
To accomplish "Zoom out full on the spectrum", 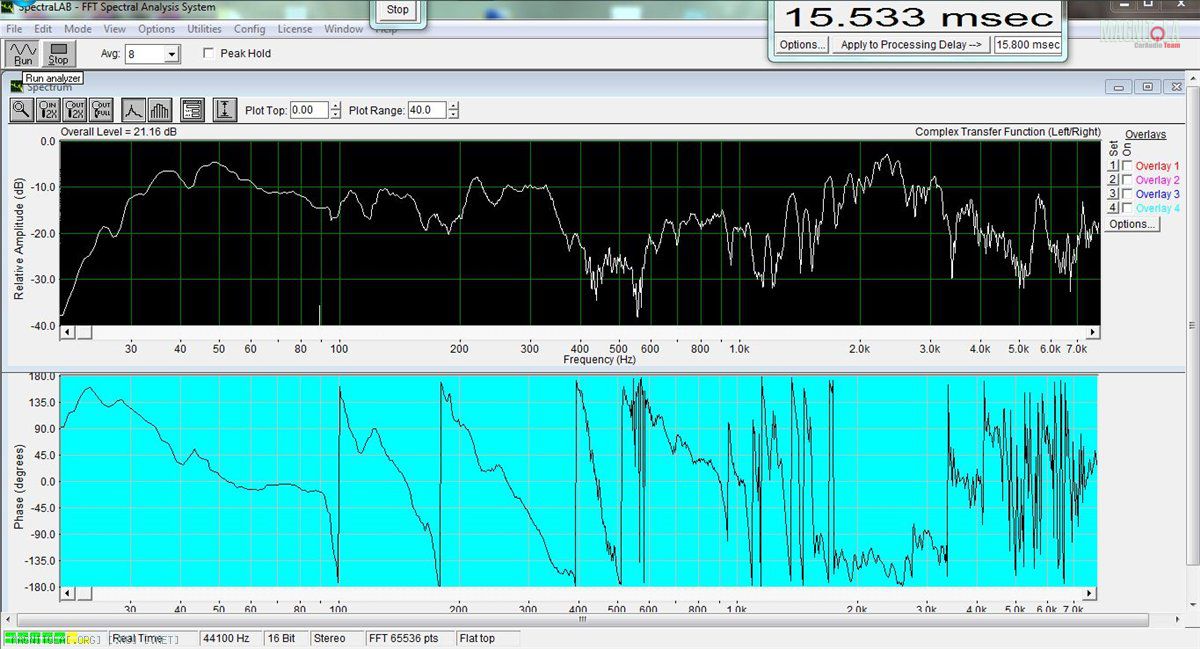I will click(102, 110).
